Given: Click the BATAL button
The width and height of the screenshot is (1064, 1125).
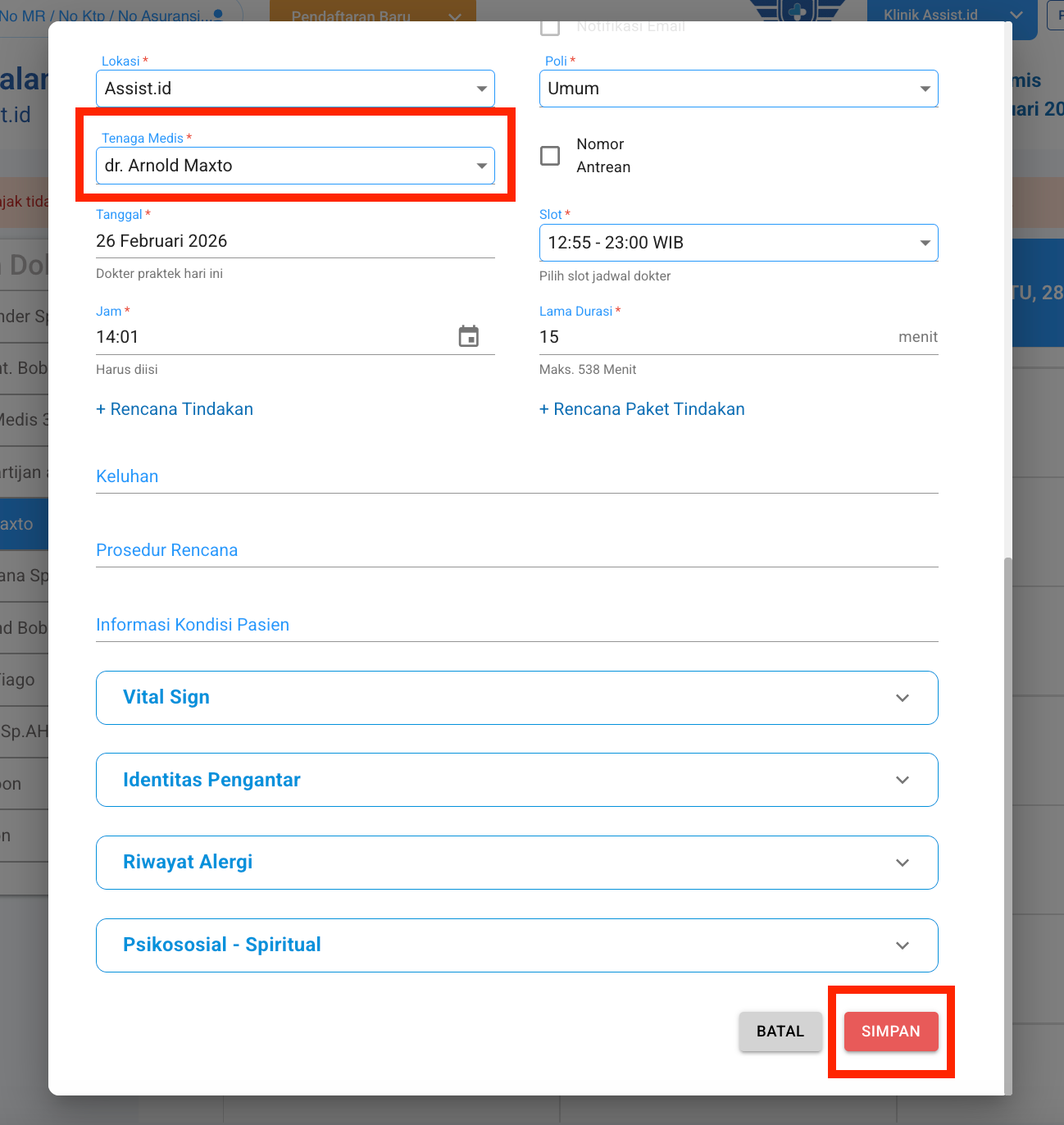Looking at the screenshot, I should pyautogui.click(x=780, y=1032).
